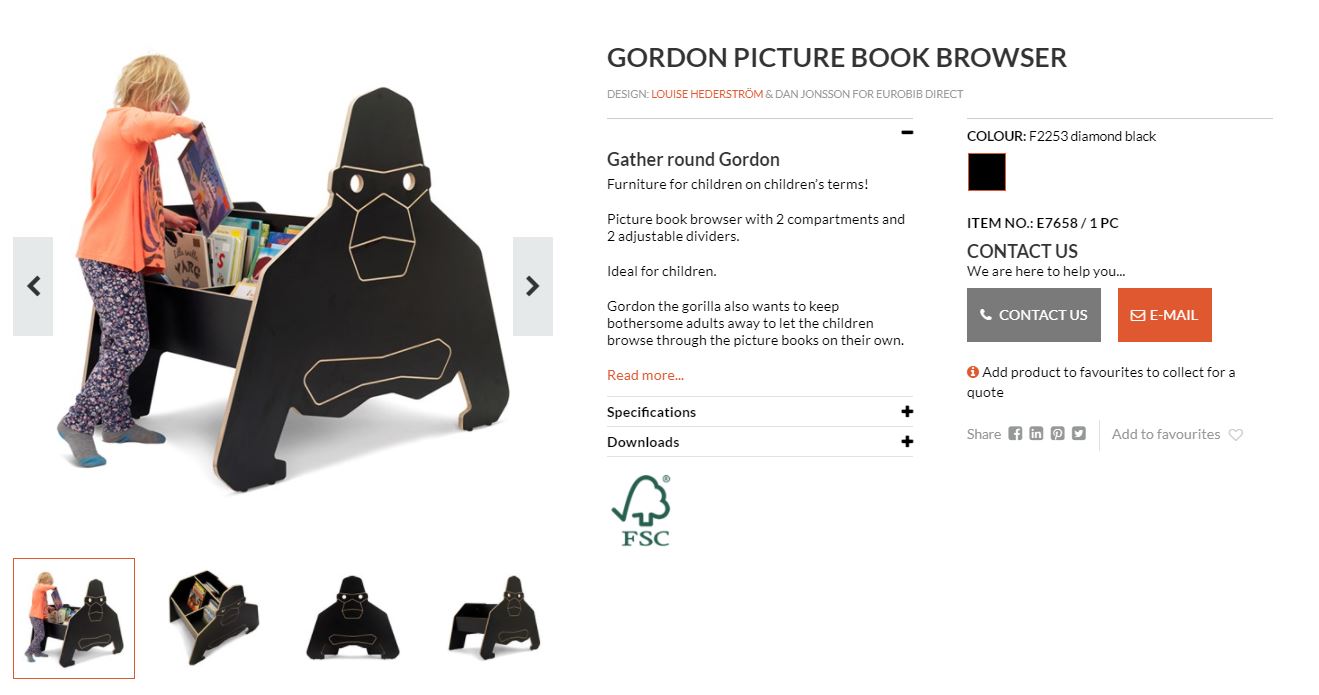Select the second thumbnail with books
This screenshot has height=695, width=1319.
(214, 618)
